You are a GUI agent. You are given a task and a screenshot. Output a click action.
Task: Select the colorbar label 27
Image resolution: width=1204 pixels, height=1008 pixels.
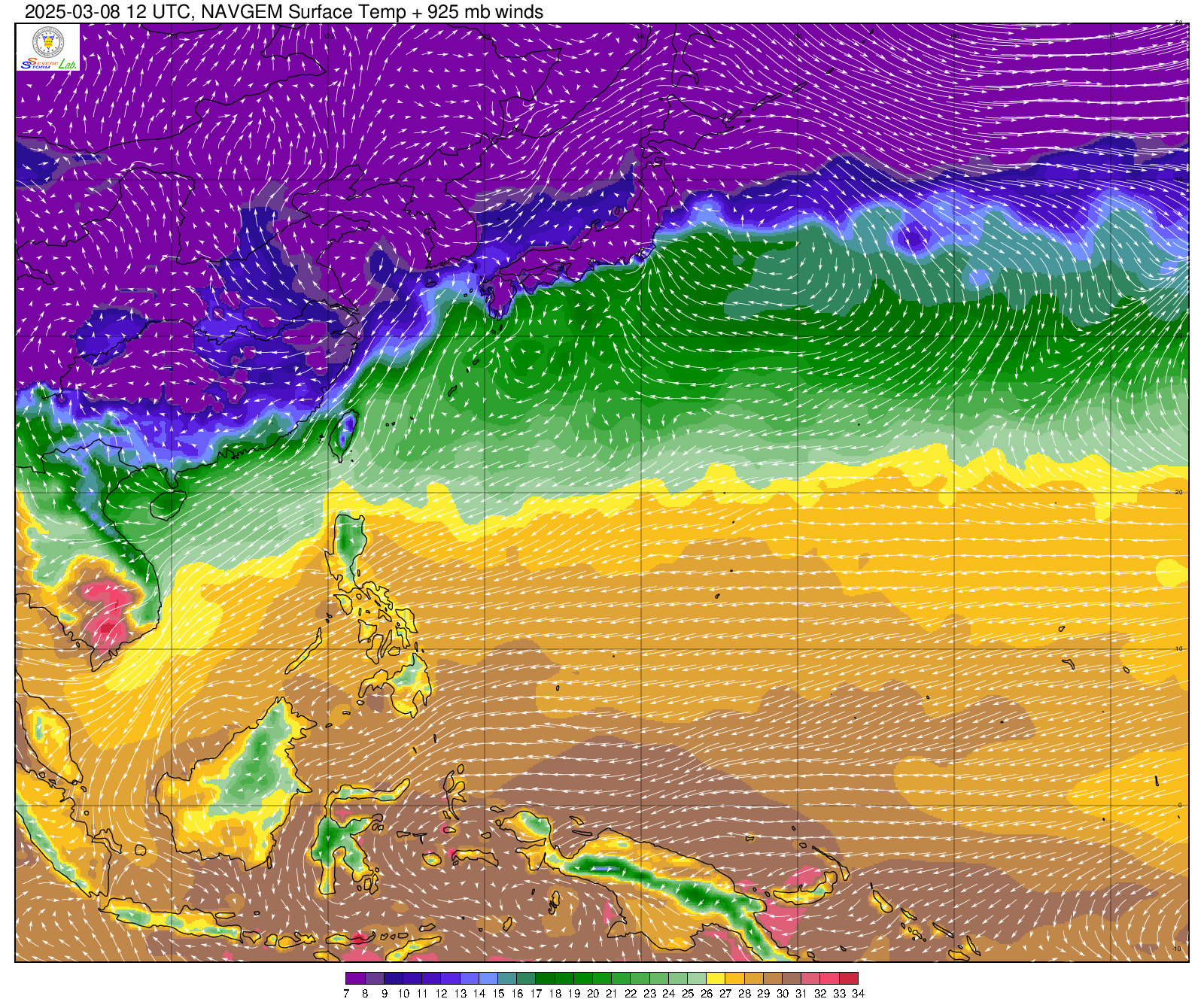click(x=725, y=994)
